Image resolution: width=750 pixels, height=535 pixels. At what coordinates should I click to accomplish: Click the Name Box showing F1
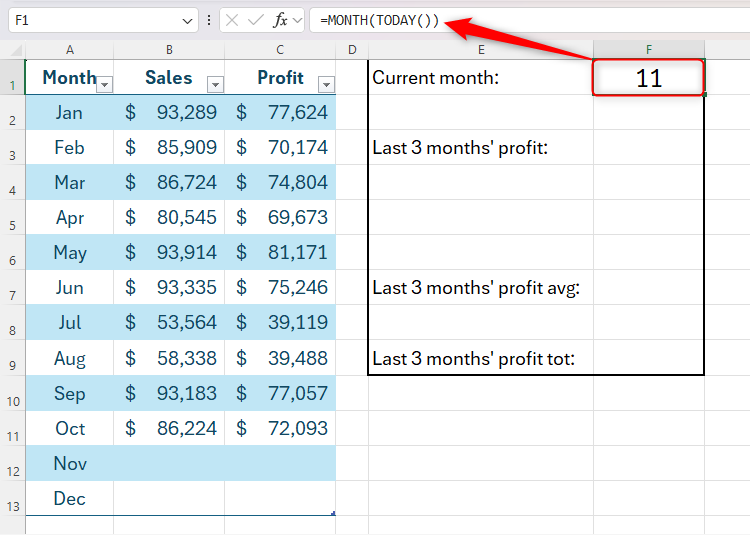tap(103, 21)
